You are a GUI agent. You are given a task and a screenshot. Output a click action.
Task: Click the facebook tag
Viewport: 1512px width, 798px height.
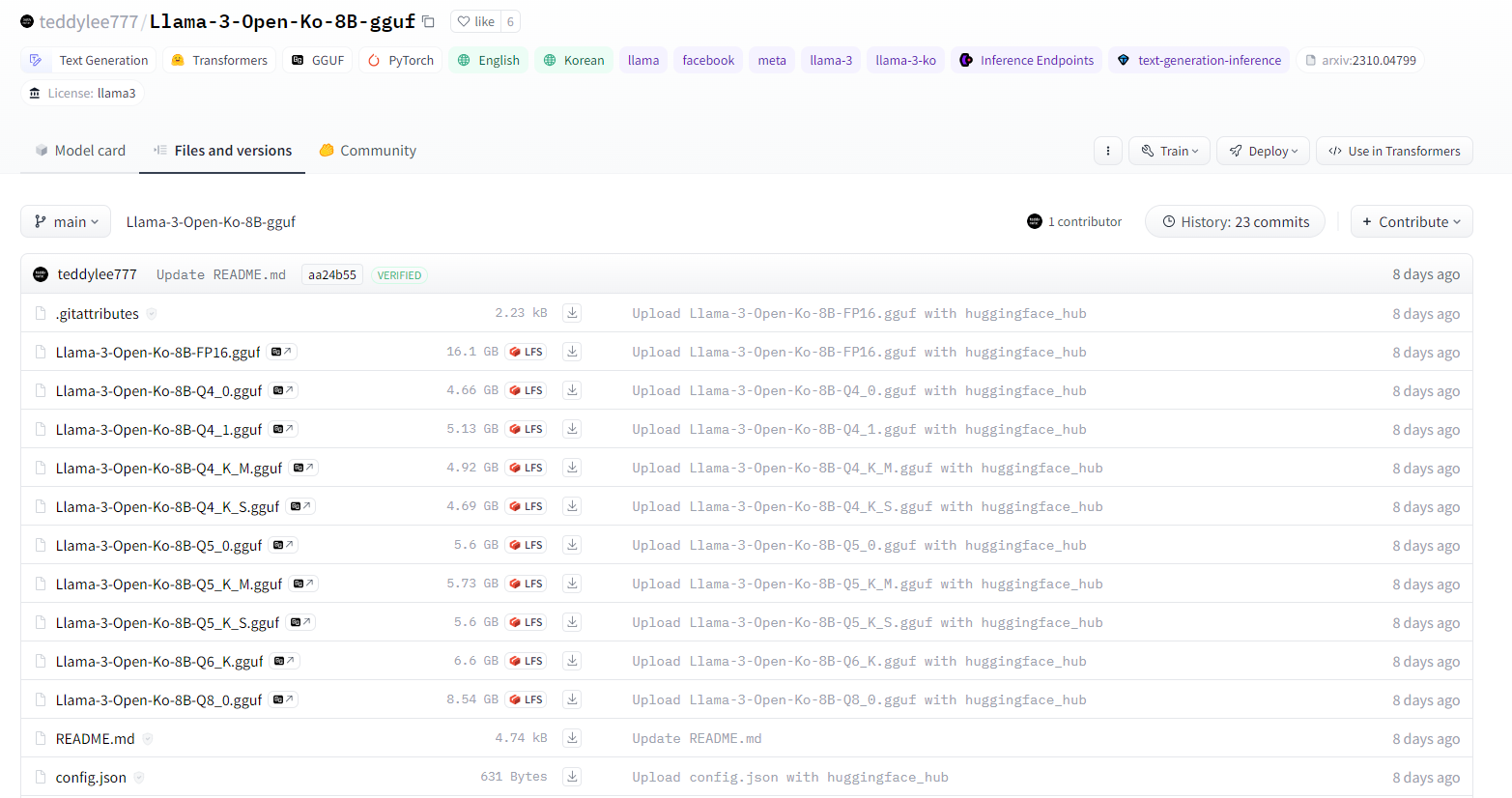point(708,60)
